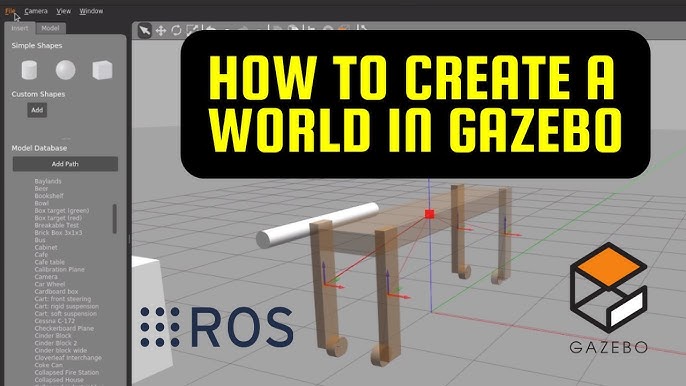Select the translate mode tool
686x386 pixels.
pos(161,31)
